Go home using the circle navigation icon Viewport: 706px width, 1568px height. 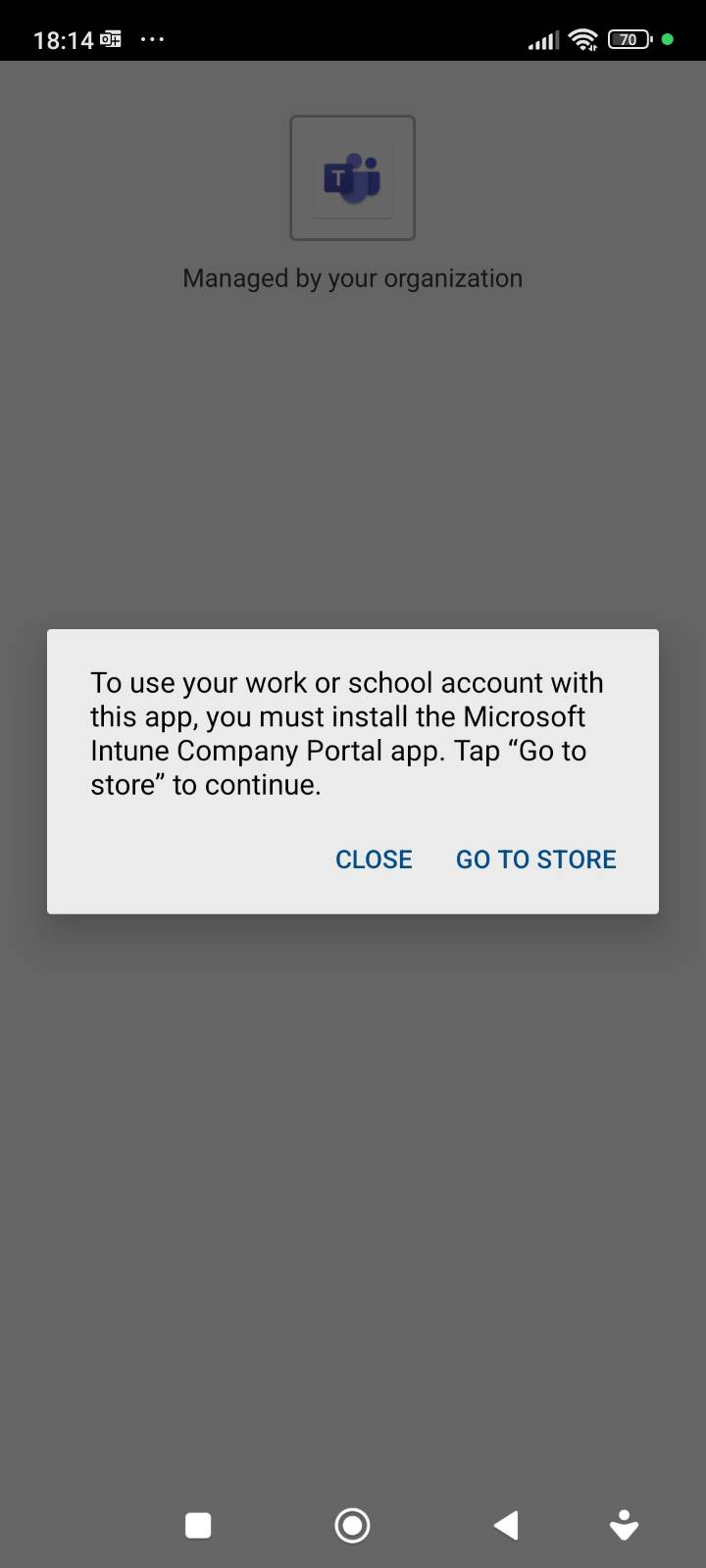(352, 1525)
